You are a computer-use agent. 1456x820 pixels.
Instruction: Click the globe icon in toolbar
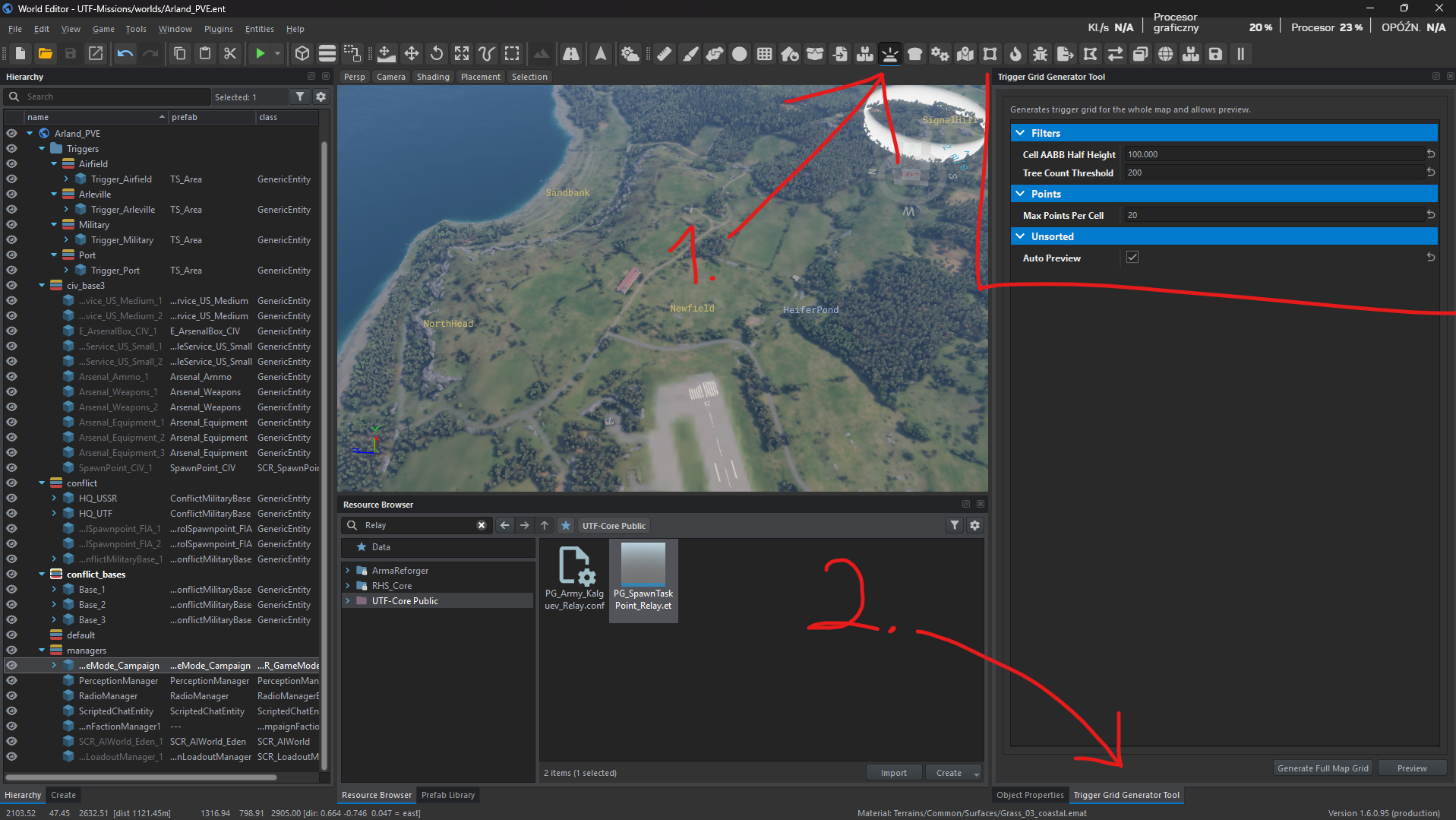coord(1165,53)
